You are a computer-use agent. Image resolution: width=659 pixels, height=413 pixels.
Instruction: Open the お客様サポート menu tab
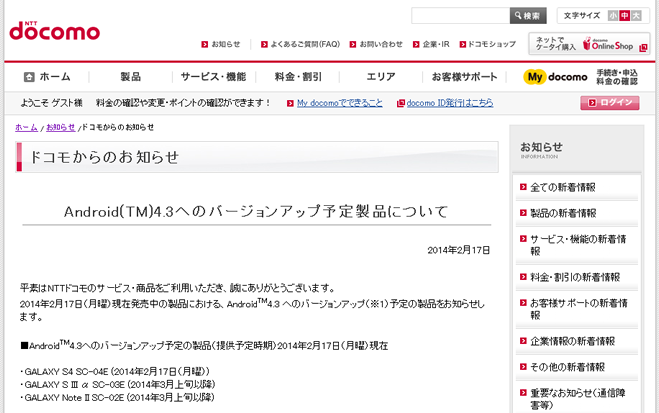464,77
